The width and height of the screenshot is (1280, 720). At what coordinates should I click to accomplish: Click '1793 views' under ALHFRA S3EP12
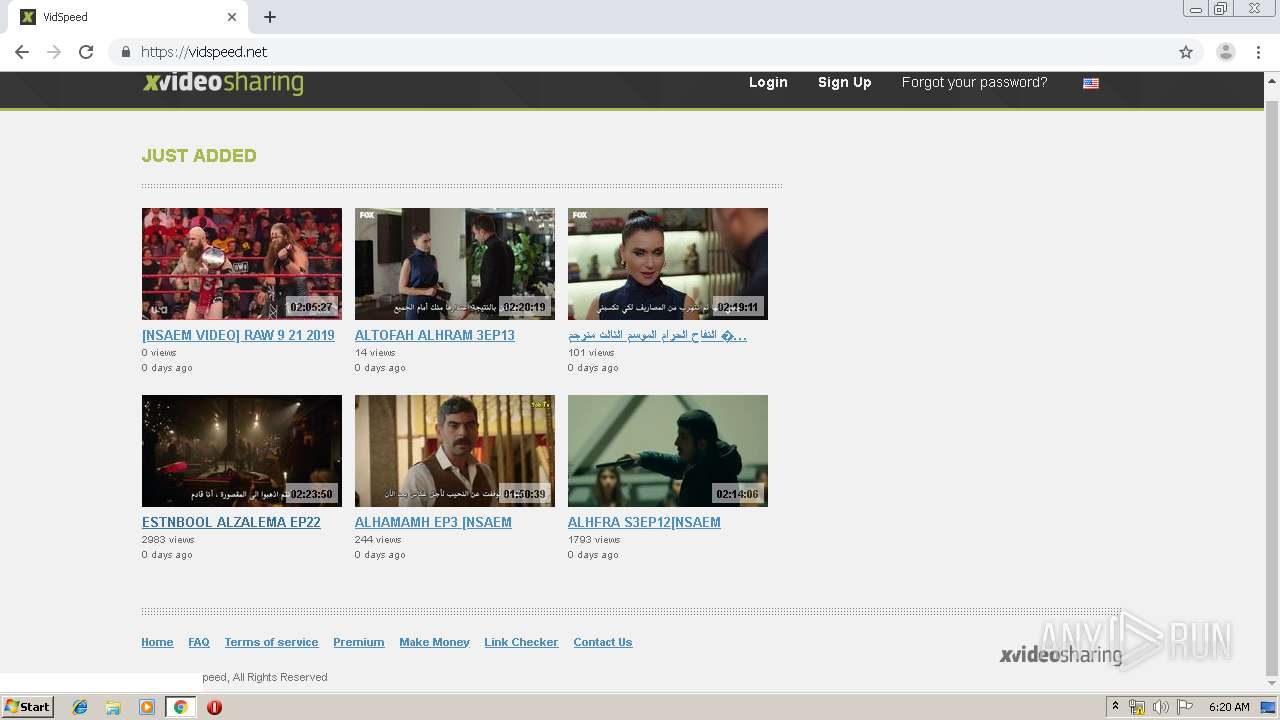pyautogui.click(x=594, y=539)
